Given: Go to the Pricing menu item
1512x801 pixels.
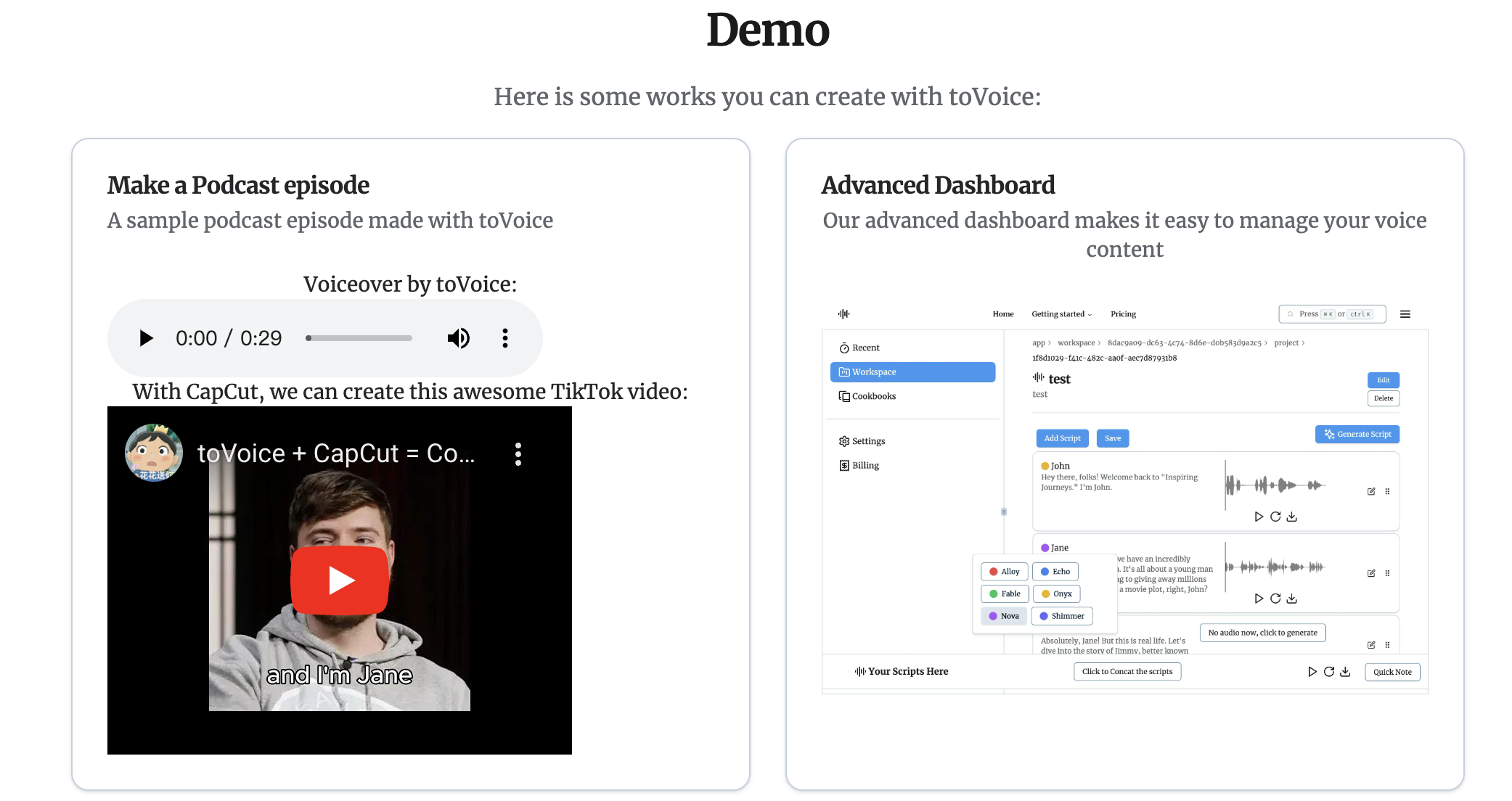Looking at the screenshot, I should click(x=1123, y=314).
